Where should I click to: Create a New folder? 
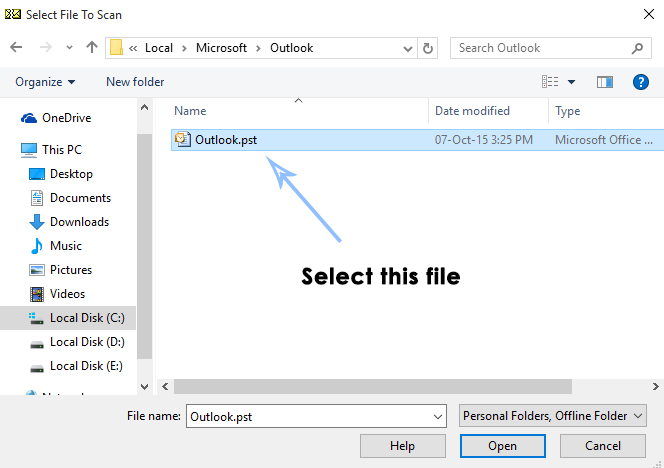[135, 82]
